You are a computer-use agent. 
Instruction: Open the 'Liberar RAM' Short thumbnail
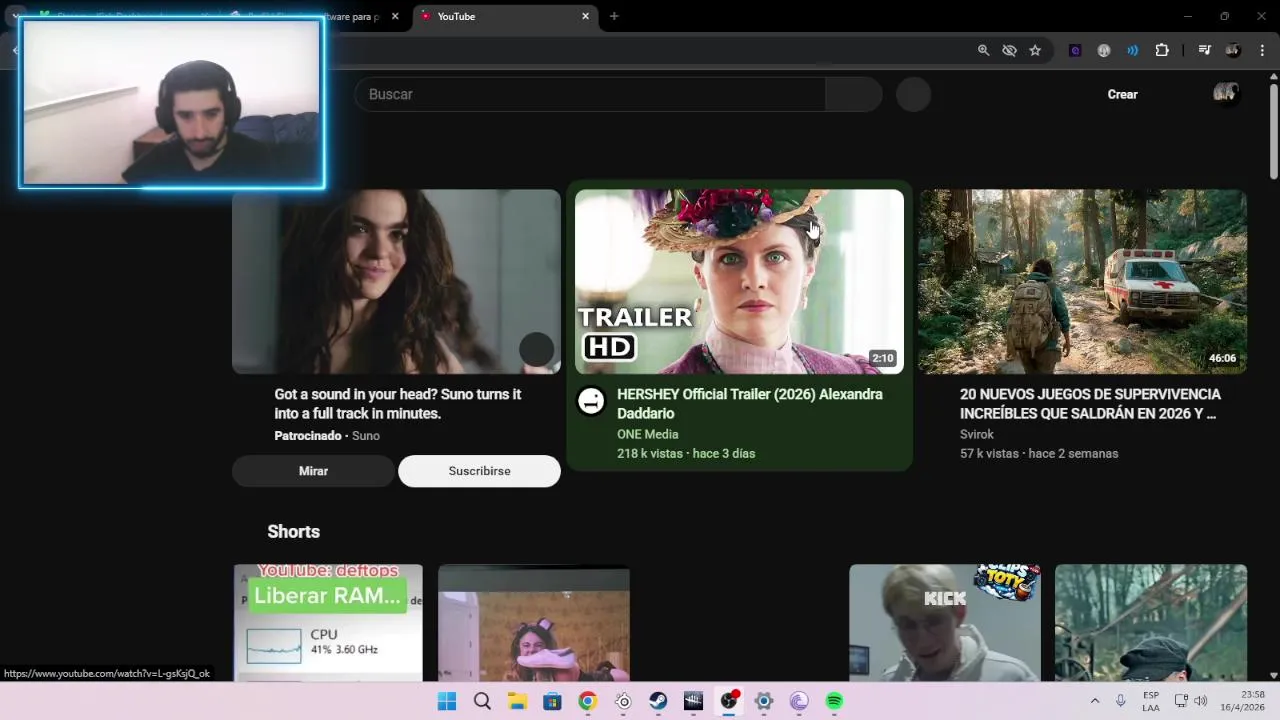[328, 623]
